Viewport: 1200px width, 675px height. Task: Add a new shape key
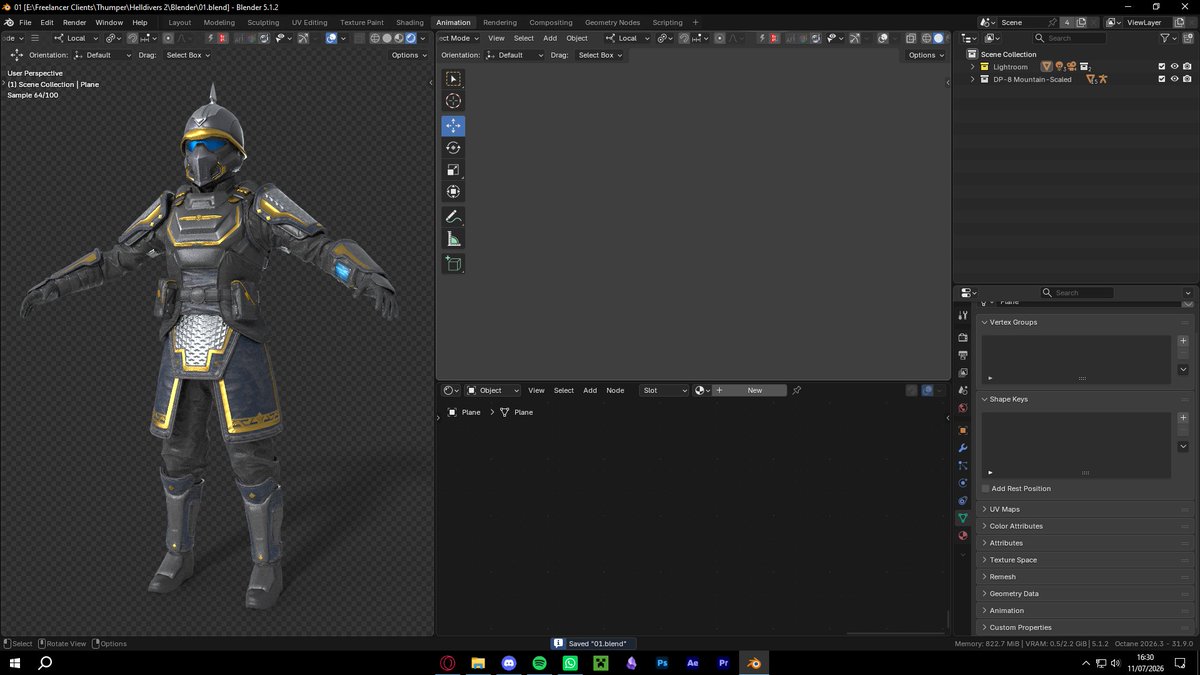1183,418
